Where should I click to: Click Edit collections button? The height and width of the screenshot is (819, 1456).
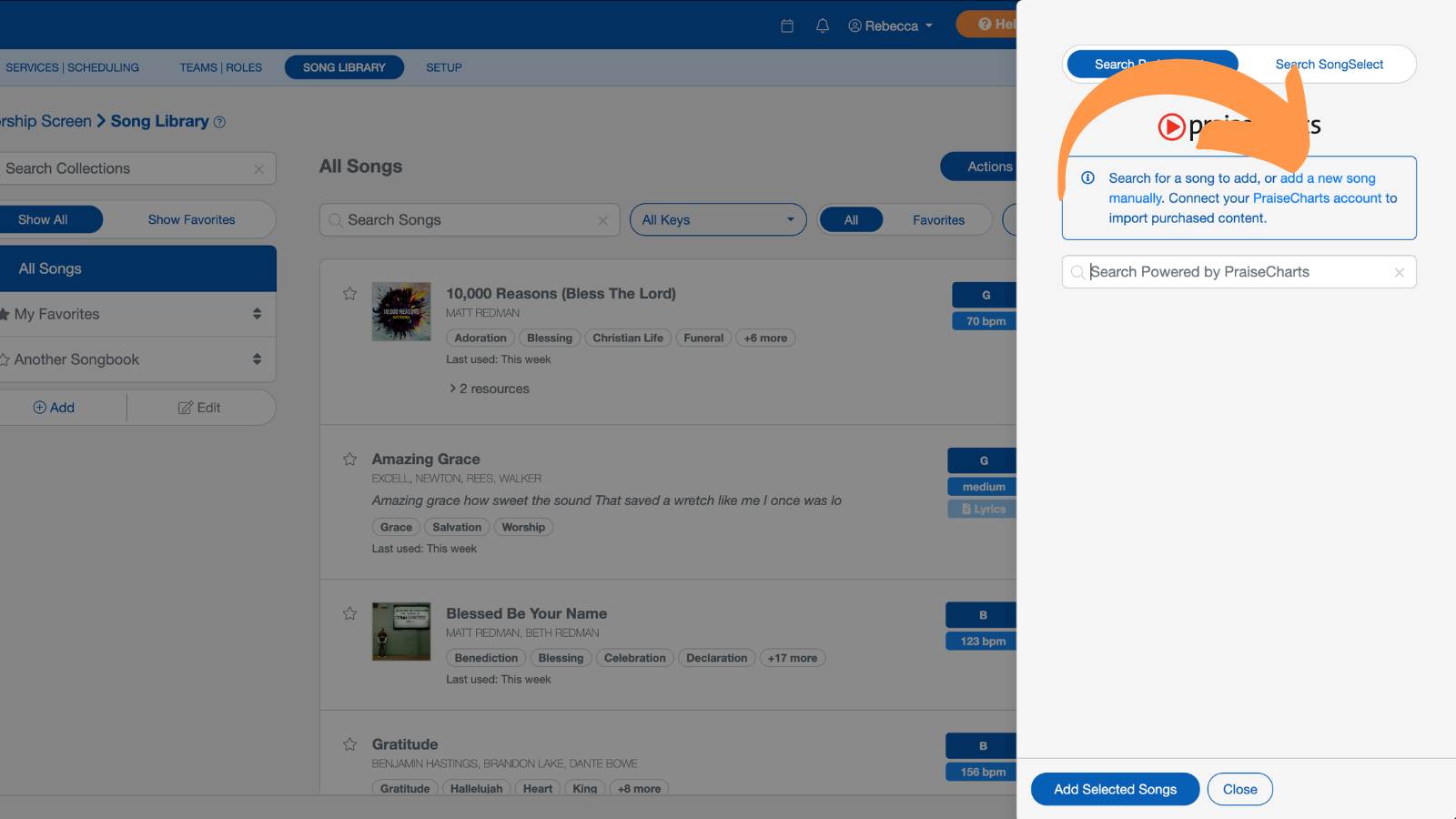click(199, 408)
